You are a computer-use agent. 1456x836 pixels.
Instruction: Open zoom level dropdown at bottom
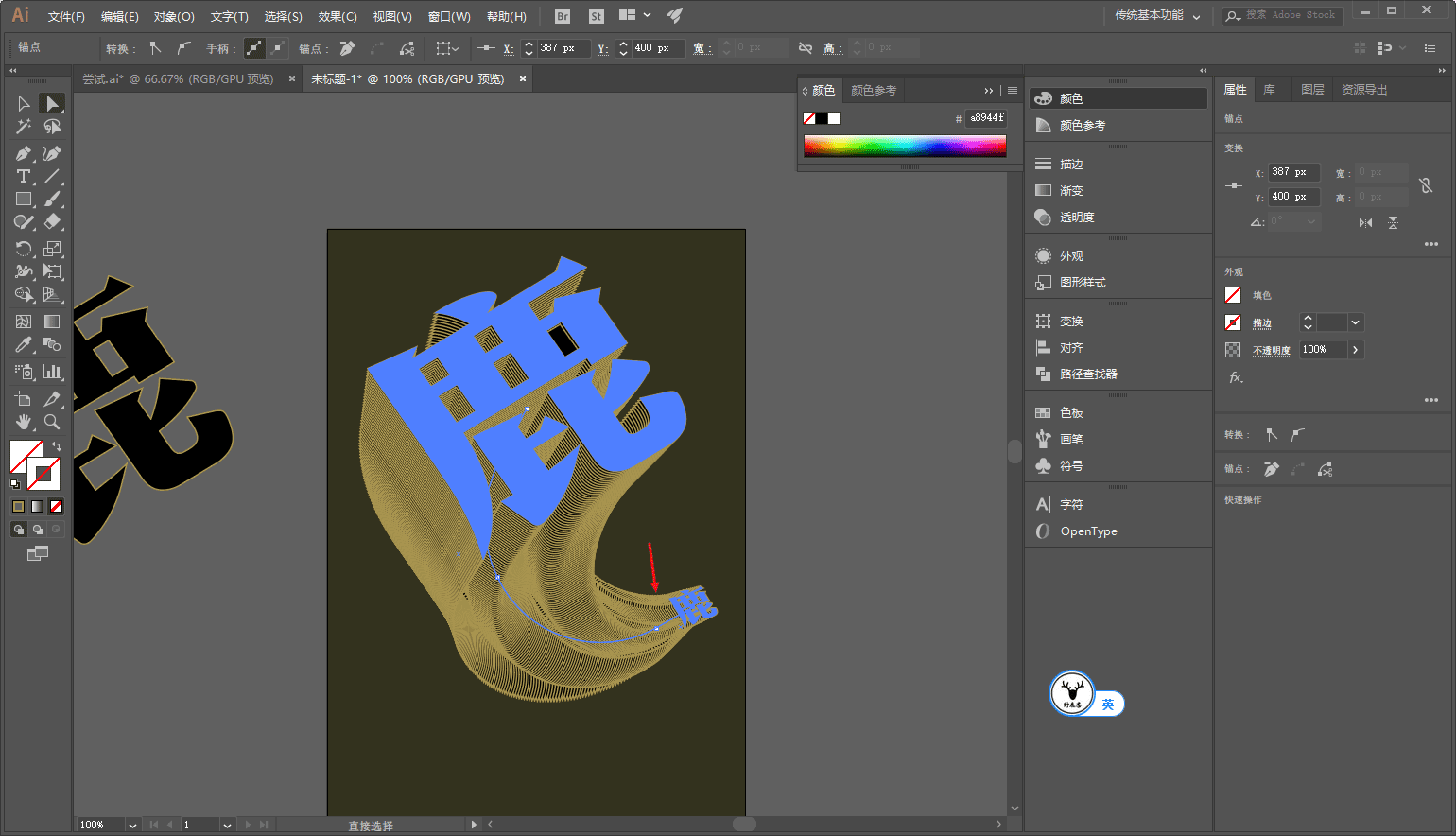click(x=132, y=825)
